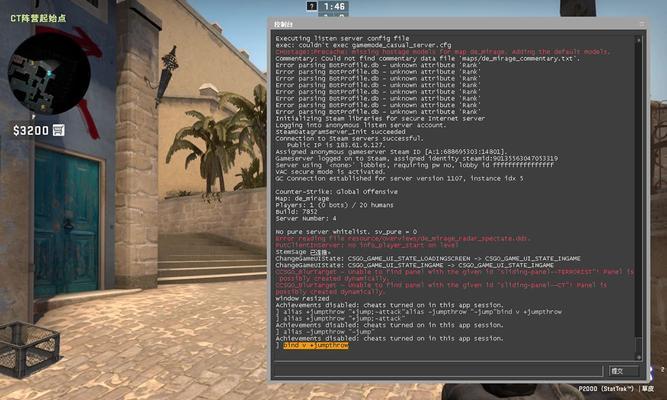
Task: Click 'No pure server whitelist' console line
Action: 346,232
